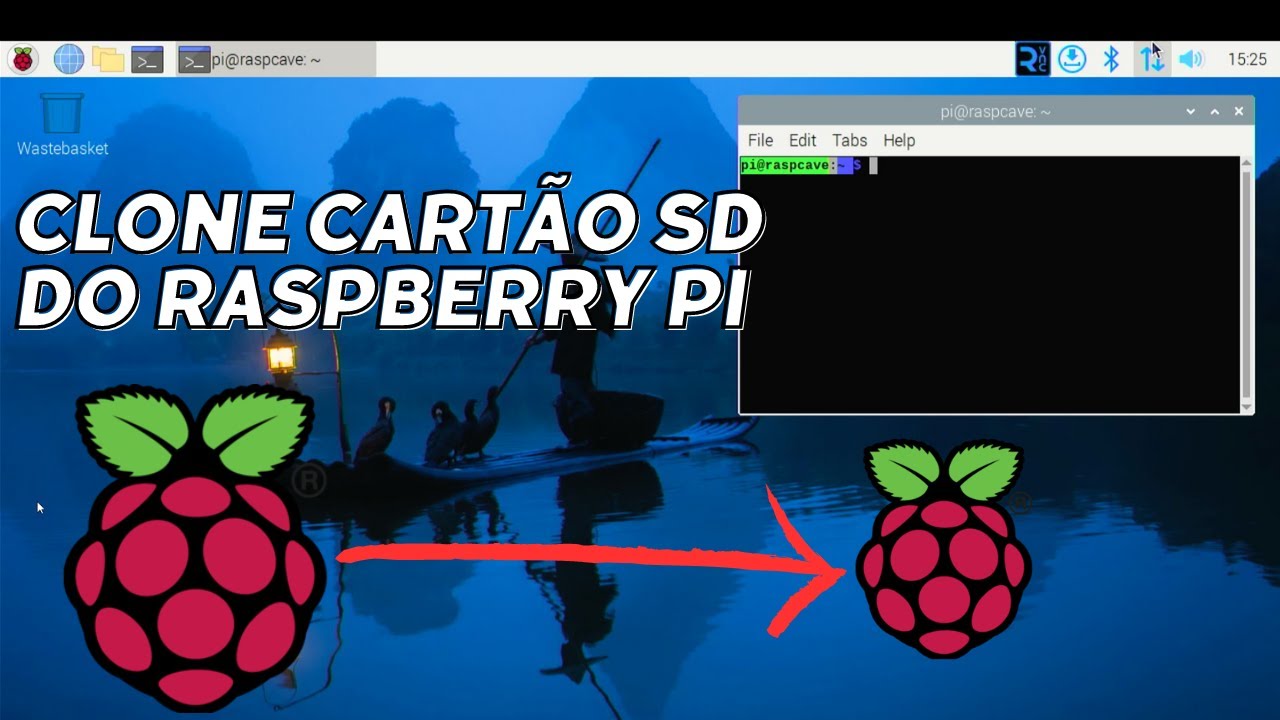Open the Raspberry Pi main menu

pyautogui.click(x=22, y=59)
